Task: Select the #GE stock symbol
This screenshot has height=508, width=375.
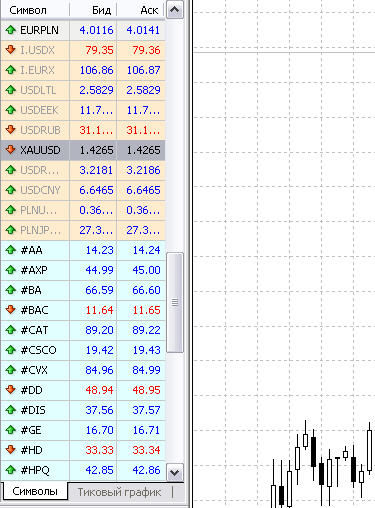Action: coord(31,430)
